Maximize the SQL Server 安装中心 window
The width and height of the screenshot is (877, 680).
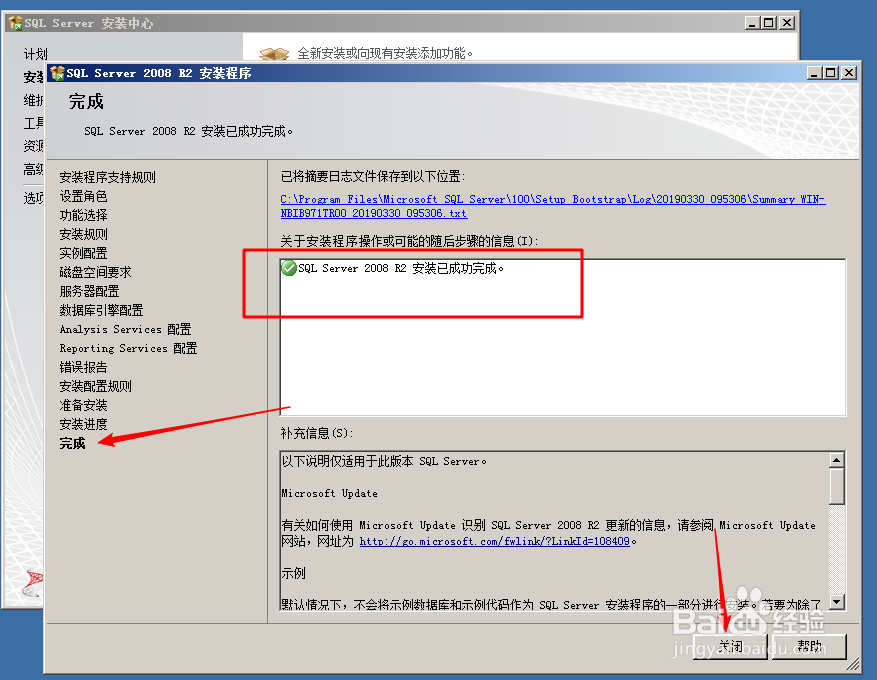point(769,23)
